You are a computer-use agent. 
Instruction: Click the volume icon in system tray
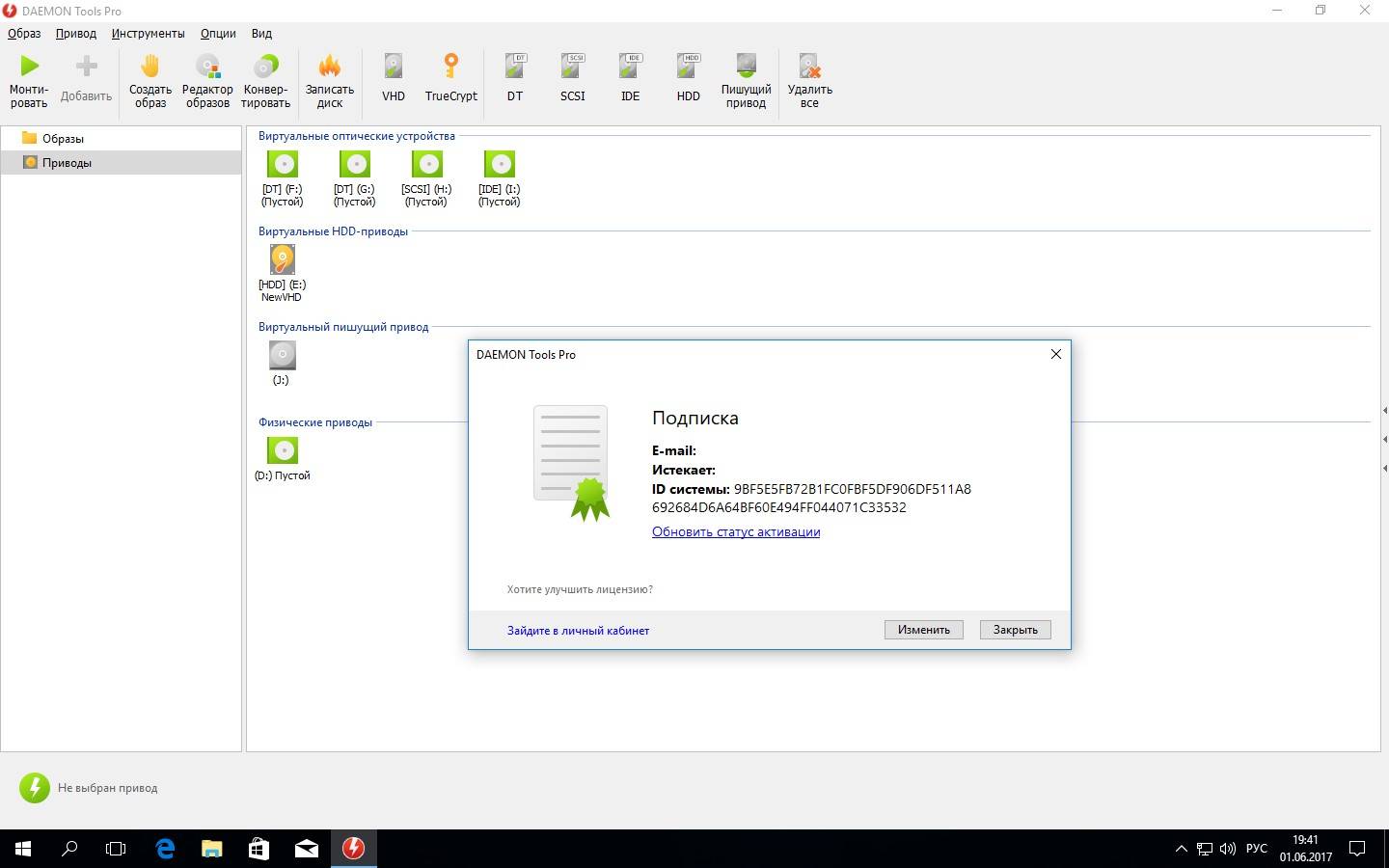pyautogui.click(x=1228, y=849)
